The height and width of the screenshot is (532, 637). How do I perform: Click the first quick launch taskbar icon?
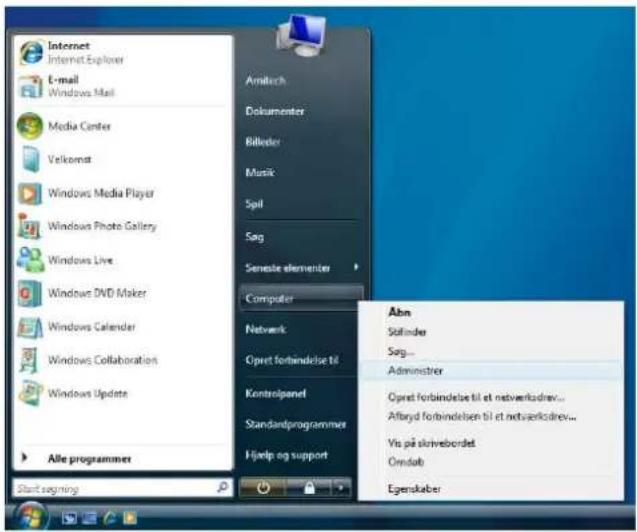click(69, 518)
